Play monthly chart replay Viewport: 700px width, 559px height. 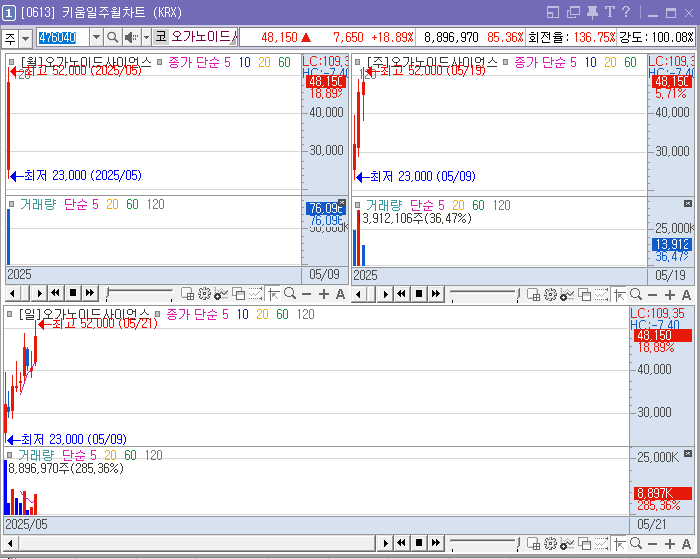click(39, 294)
